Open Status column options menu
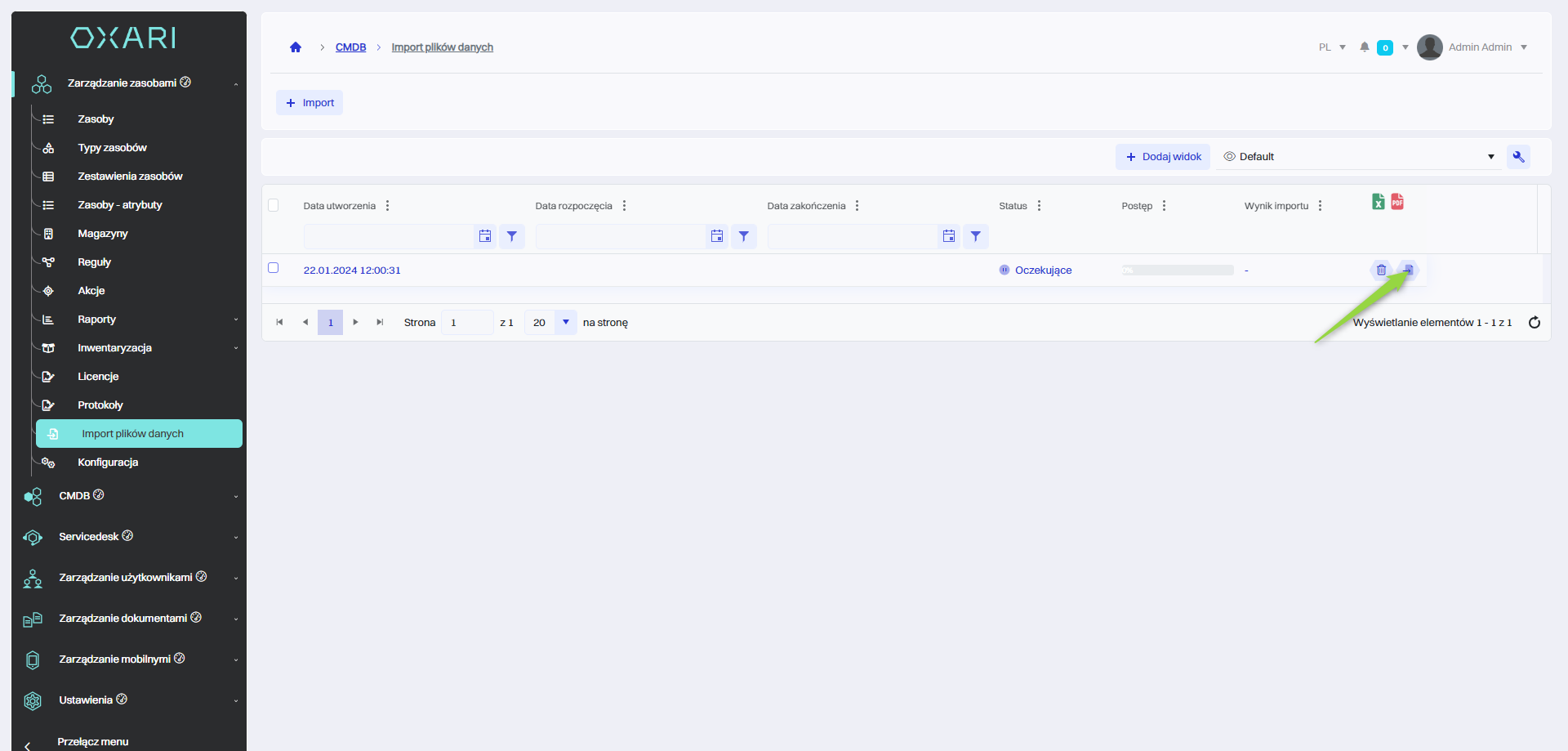The height and width of the screenshot is (751, 1568). pos(1039,206)
